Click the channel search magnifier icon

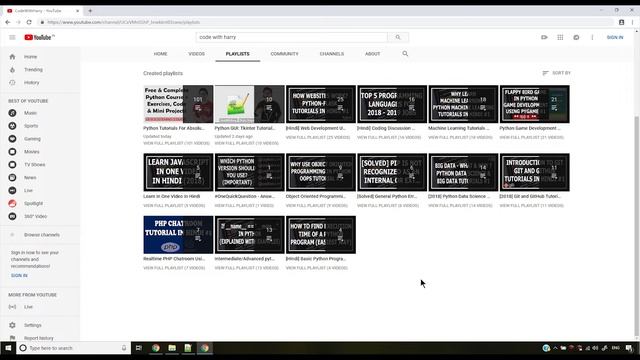tap(405, 53)
